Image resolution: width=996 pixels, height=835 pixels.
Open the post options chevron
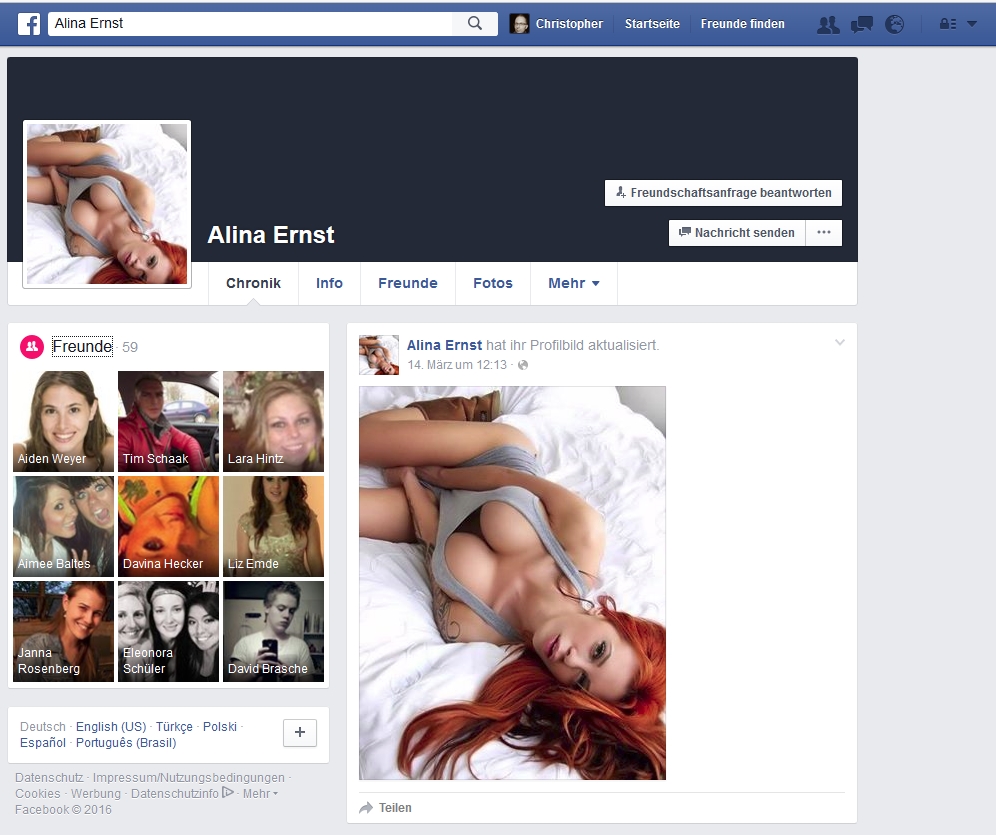coord(840,343)
